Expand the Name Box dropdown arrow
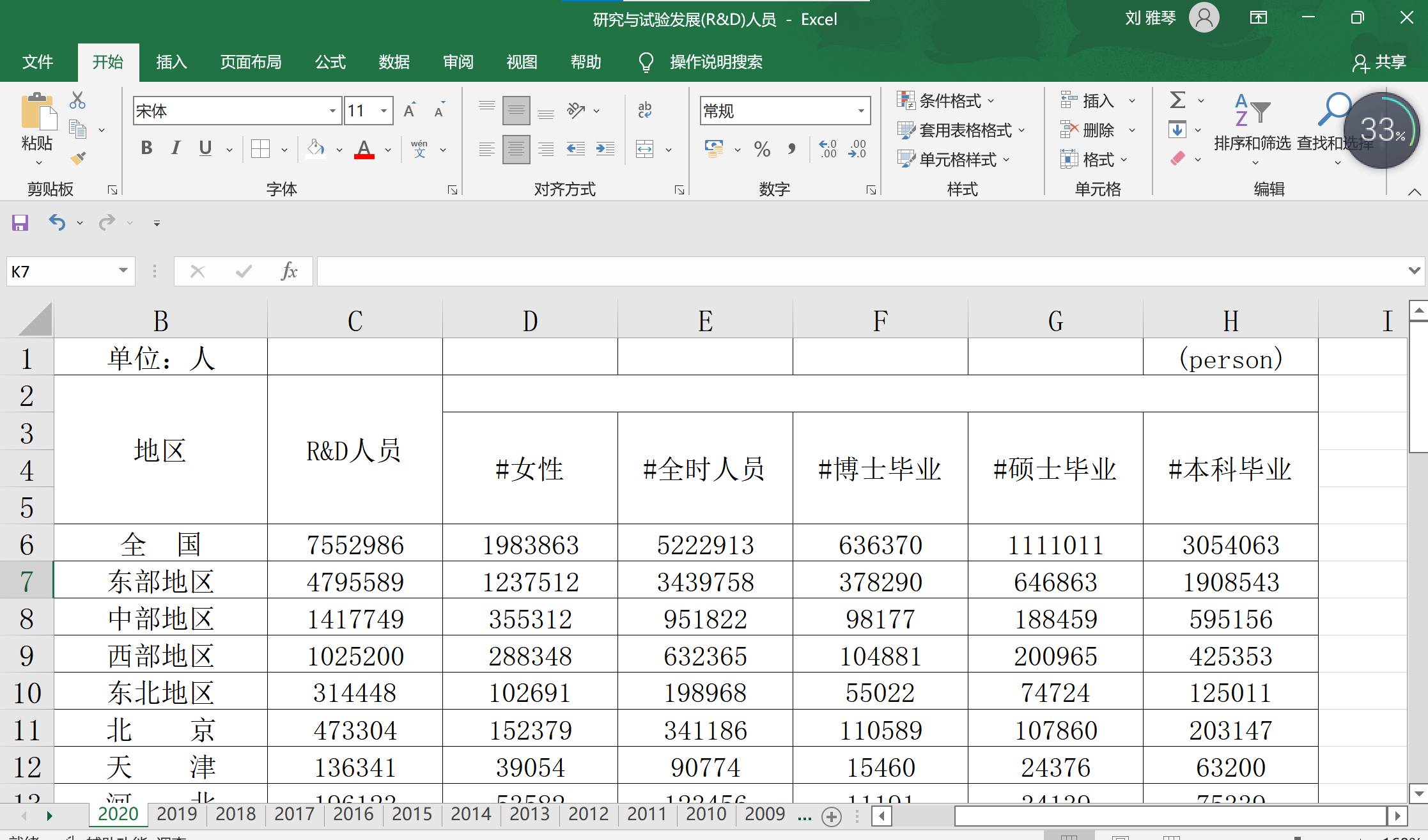Screen dimensions: 1428x840 123,271
